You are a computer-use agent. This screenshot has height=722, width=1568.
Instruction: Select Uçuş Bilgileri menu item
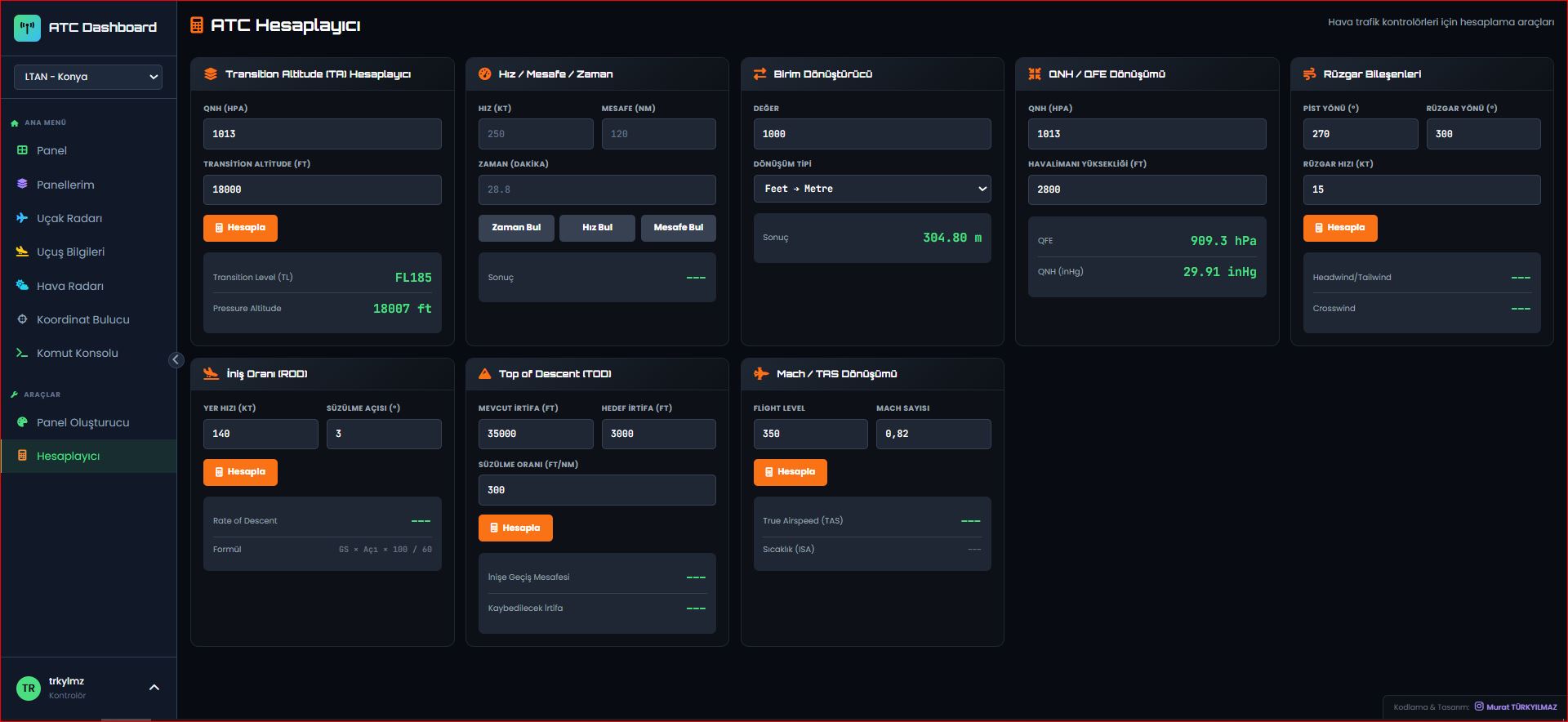[88, 252]
